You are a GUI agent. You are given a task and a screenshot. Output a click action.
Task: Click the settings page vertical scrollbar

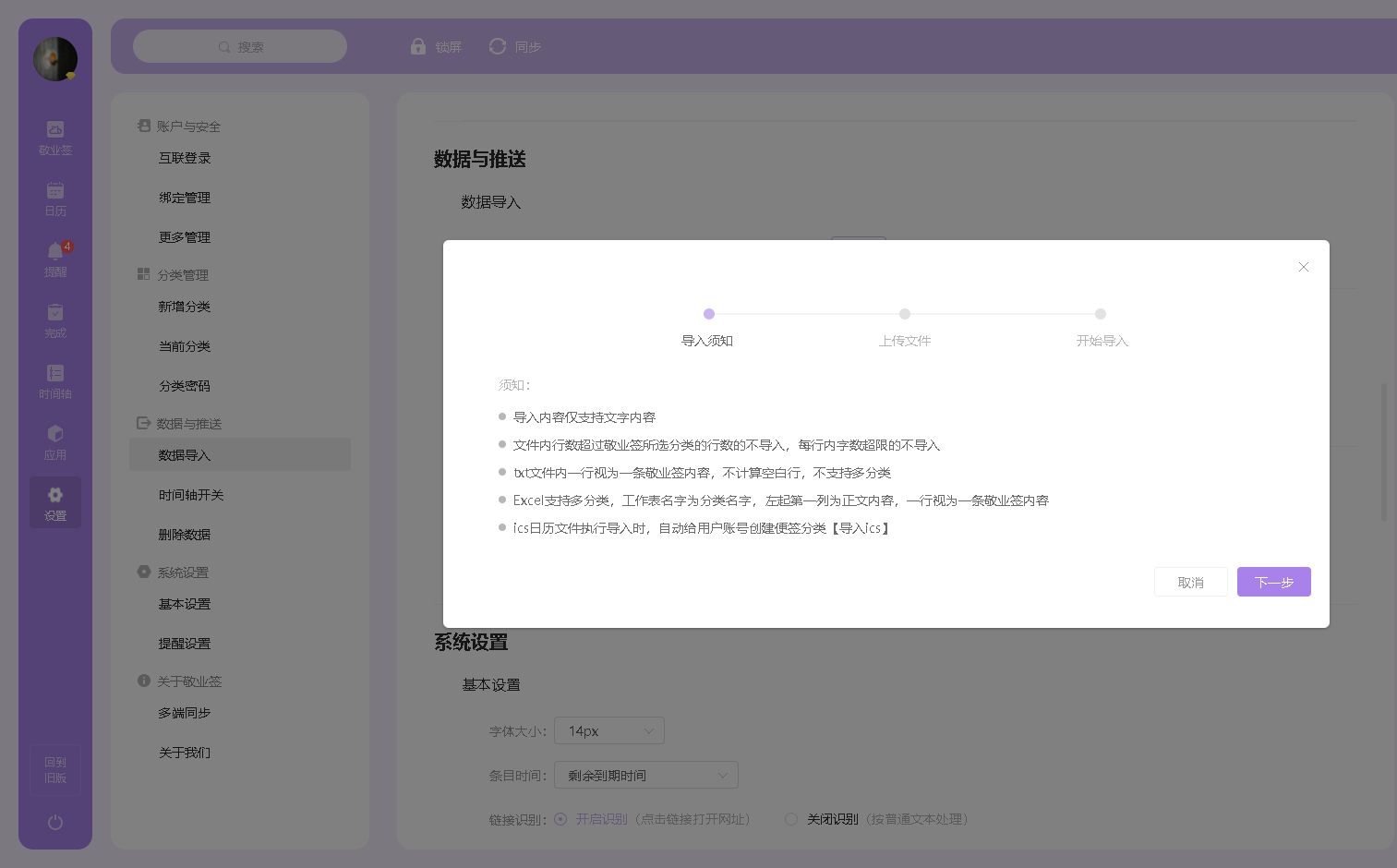point(1383,452)
